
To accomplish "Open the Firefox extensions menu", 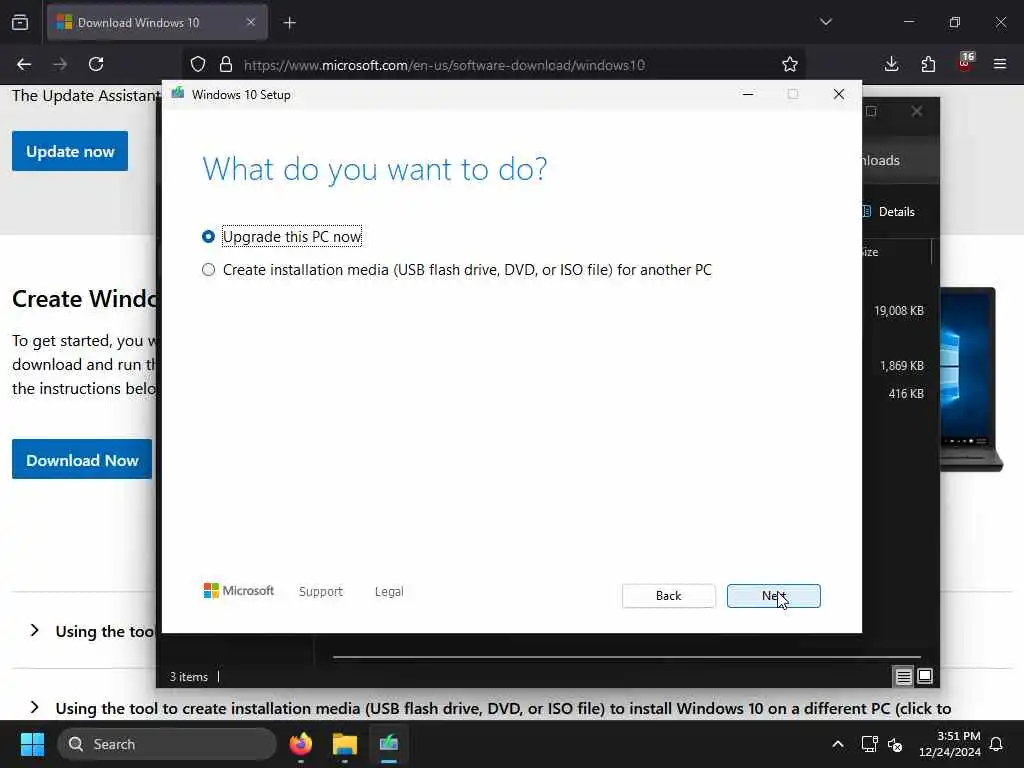I will (x=928, y=64).
